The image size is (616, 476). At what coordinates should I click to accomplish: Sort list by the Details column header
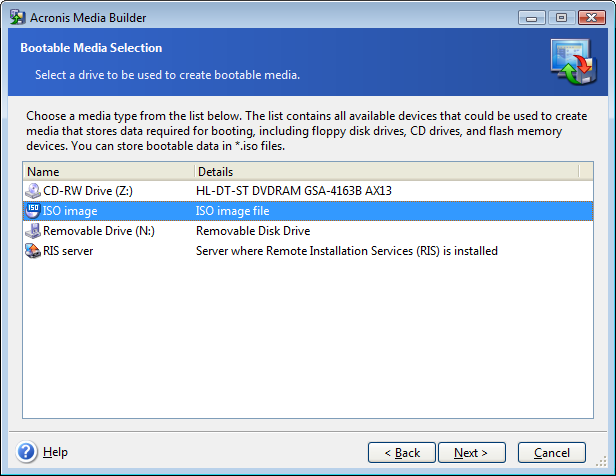pos(385,172)
